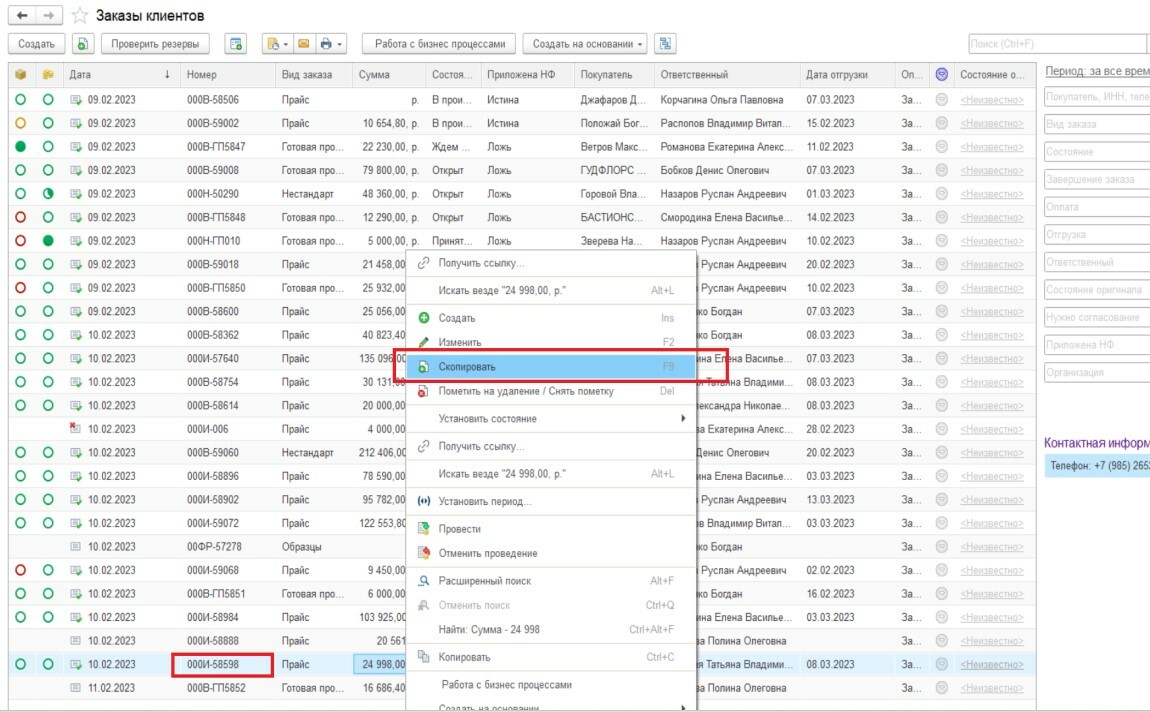Expand the Установить состояние submenu
This screenshot has width=1150, height=712.
[683, 418]
